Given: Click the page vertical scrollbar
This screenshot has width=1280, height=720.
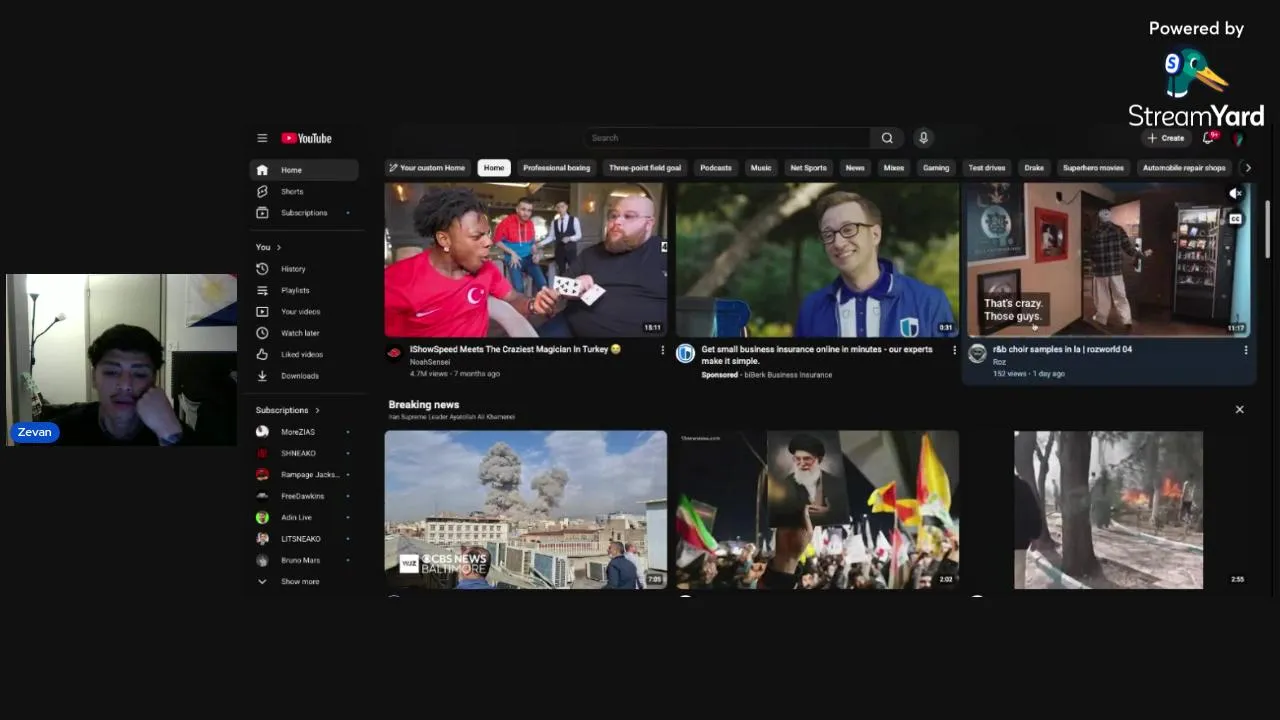Looking at the screenshot, I should (1267, 228).
